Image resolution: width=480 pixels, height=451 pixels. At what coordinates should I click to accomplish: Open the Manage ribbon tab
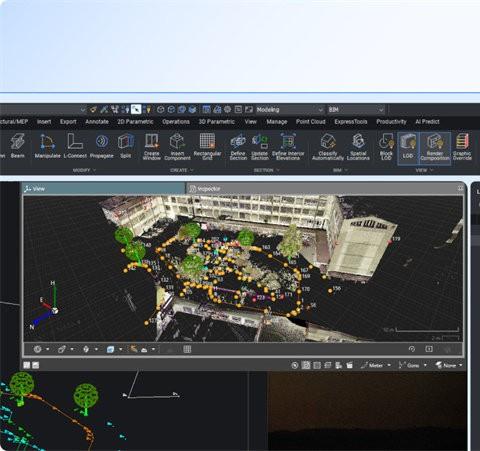point(277,122)
